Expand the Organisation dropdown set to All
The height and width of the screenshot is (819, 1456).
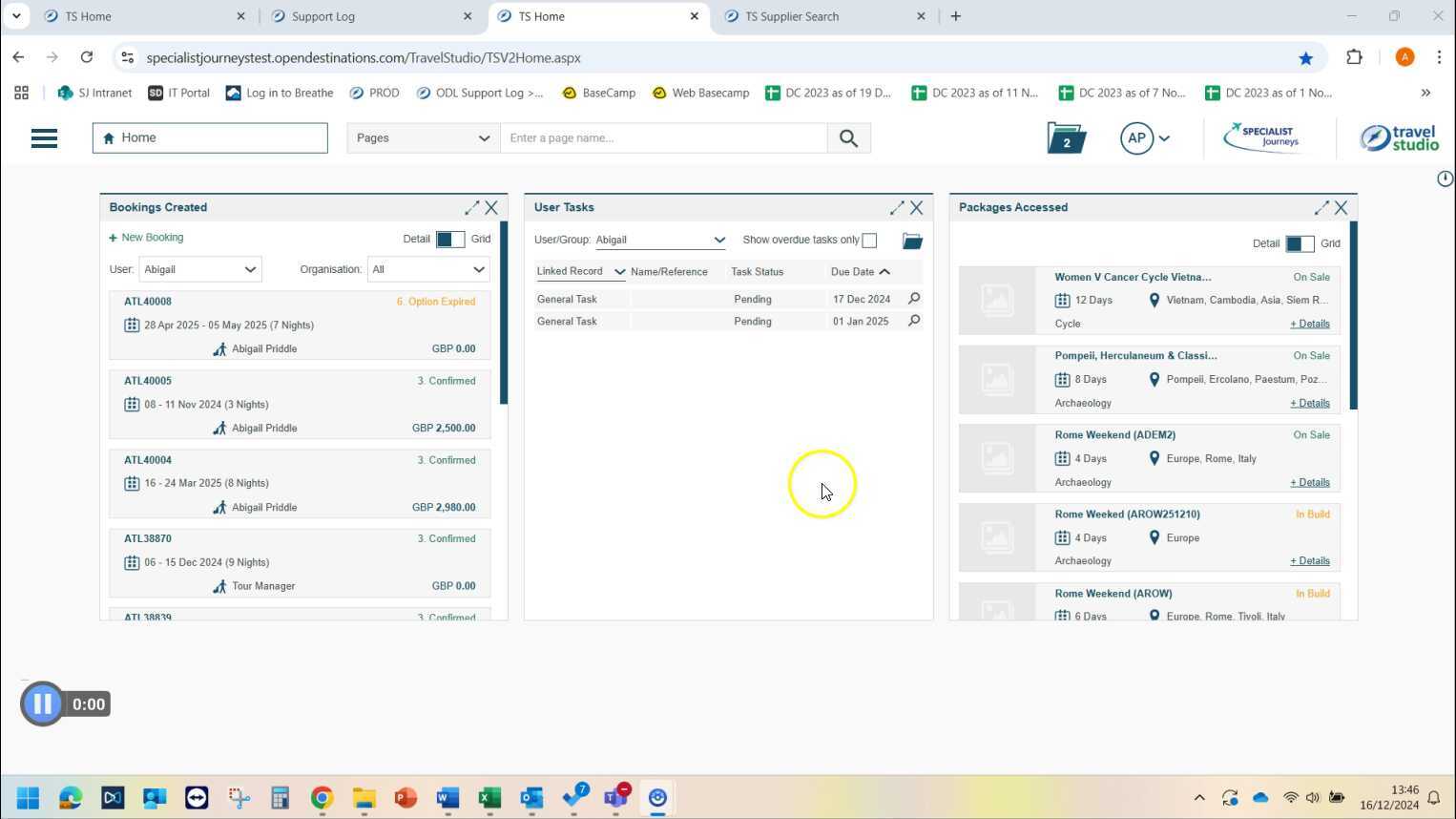pos(428,270)
